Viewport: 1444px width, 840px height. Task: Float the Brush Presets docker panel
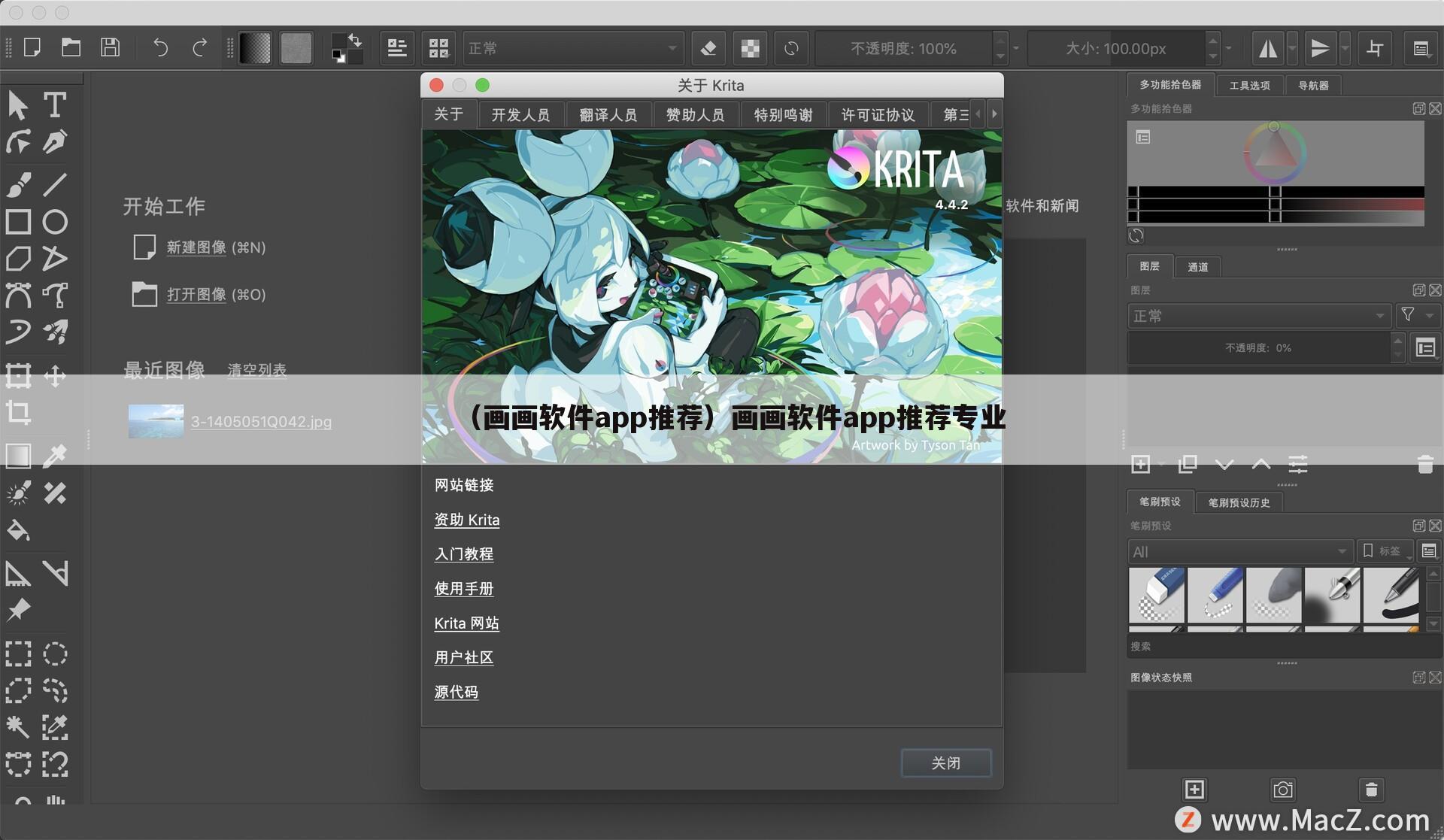pos(1419,526)
